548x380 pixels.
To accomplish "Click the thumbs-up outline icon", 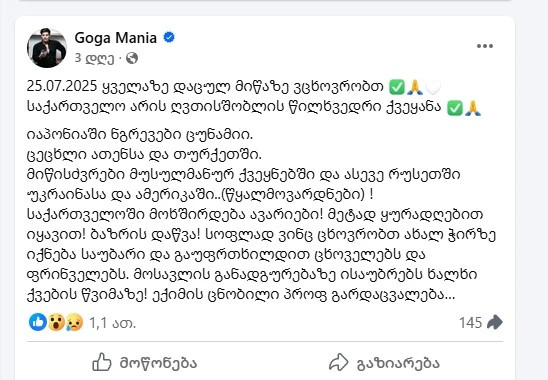I will point(102,362).
